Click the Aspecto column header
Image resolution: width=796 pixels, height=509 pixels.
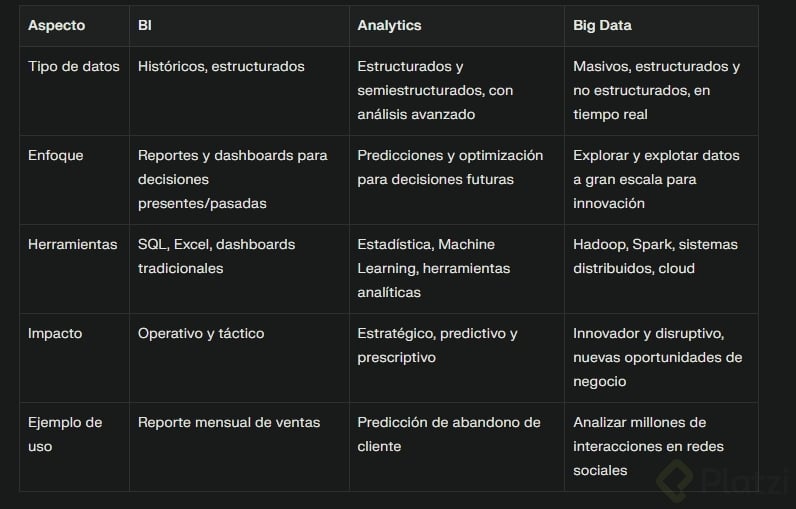(x=56, y=25)
